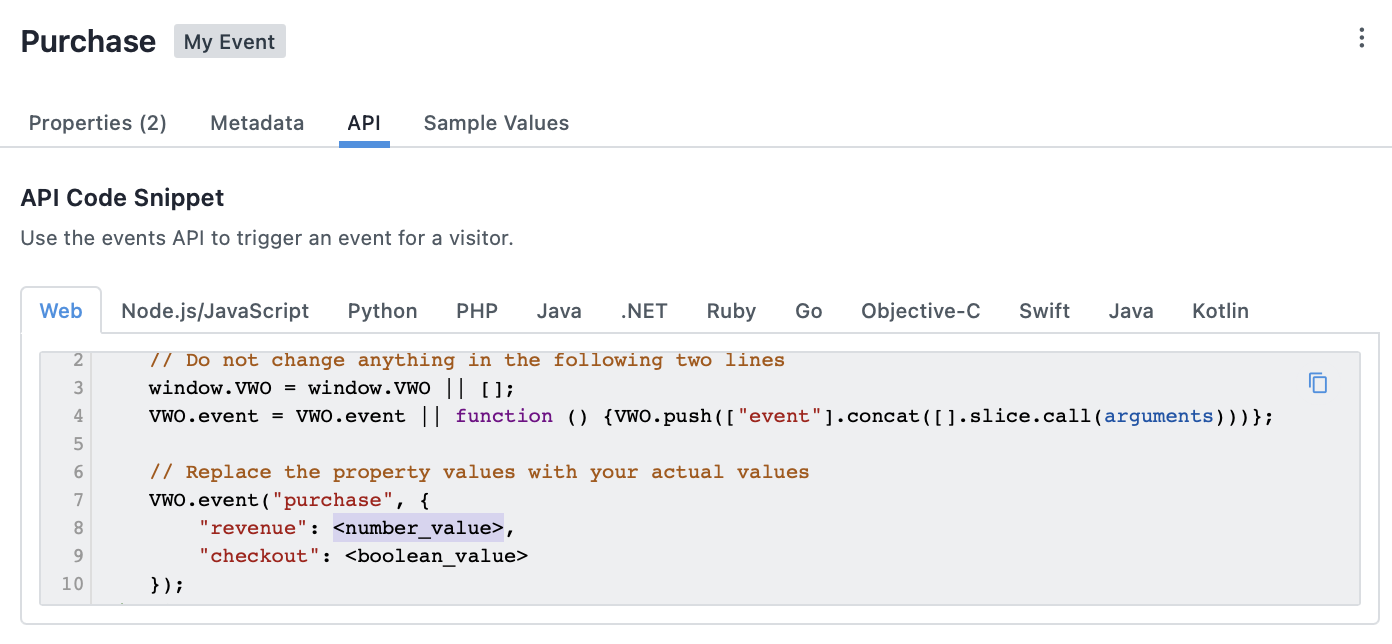Open the Objective-C snippet tab
Viewport: 1392px width, 644px height.
tap(921, 311)
